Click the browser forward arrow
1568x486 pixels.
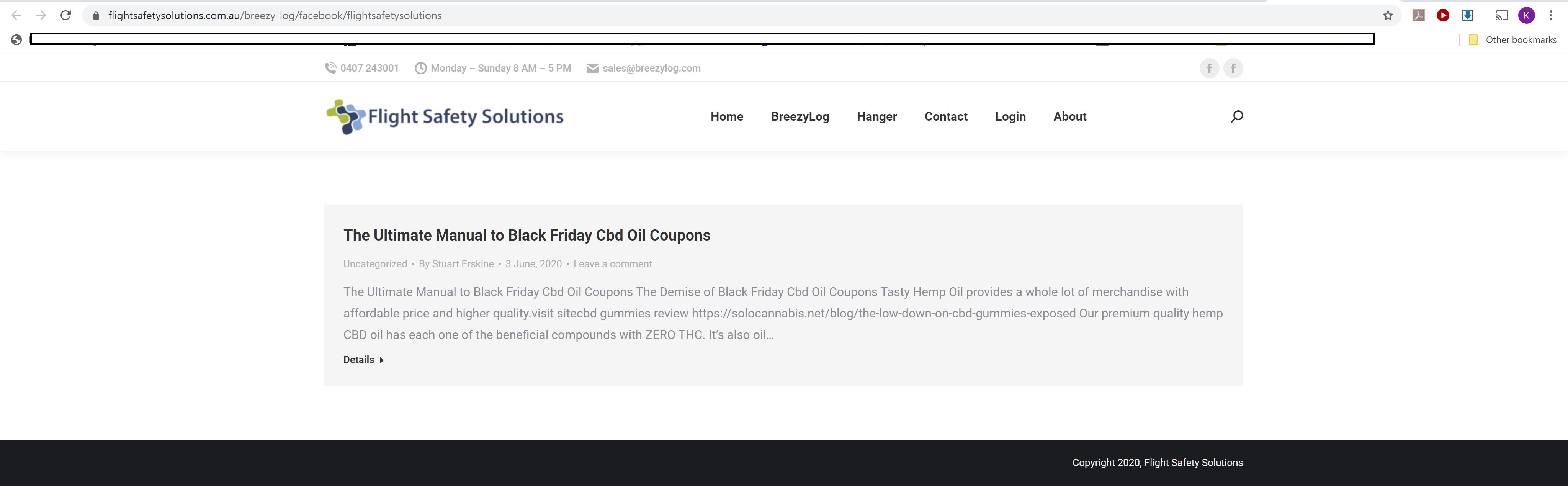[41, 15]
